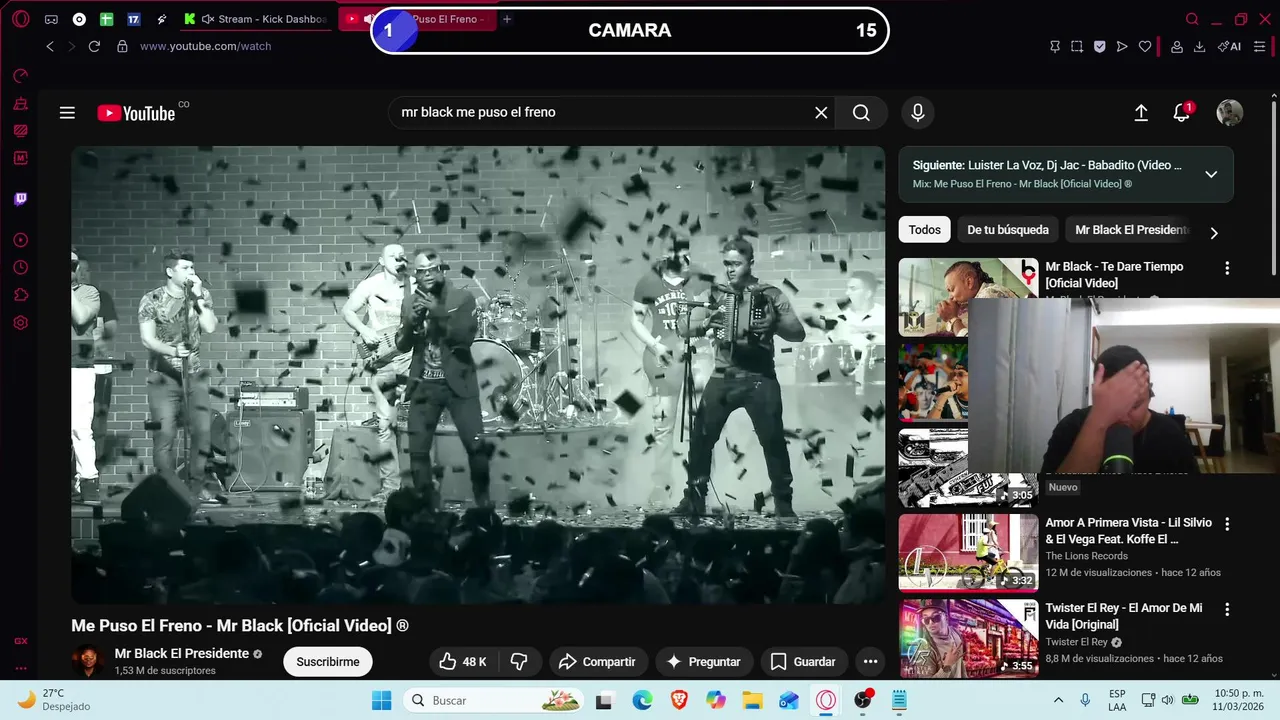Bookmark page with the heart icon
The height and width of the screenshot is (720, 1280).
click(1145, 46)
